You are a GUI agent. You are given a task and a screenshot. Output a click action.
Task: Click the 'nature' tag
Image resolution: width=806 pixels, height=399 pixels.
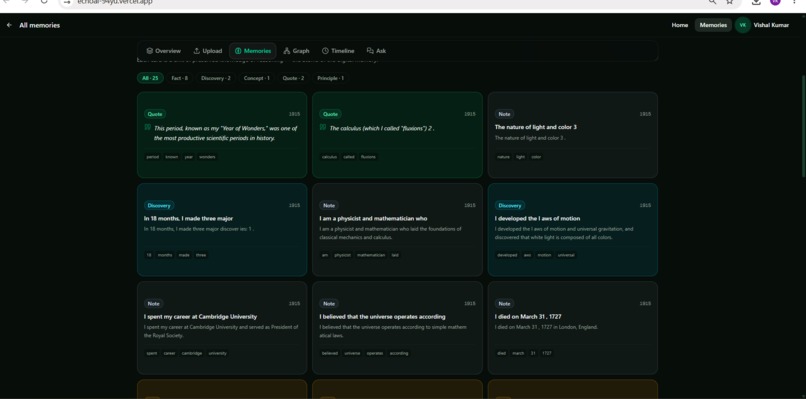pyautogui.click(x=503, y=157)
